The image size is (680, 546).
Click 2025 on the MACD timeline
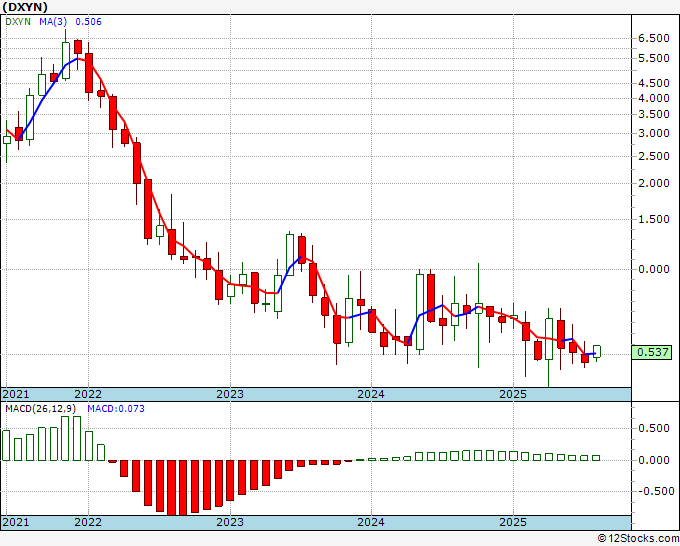point(513,522)
